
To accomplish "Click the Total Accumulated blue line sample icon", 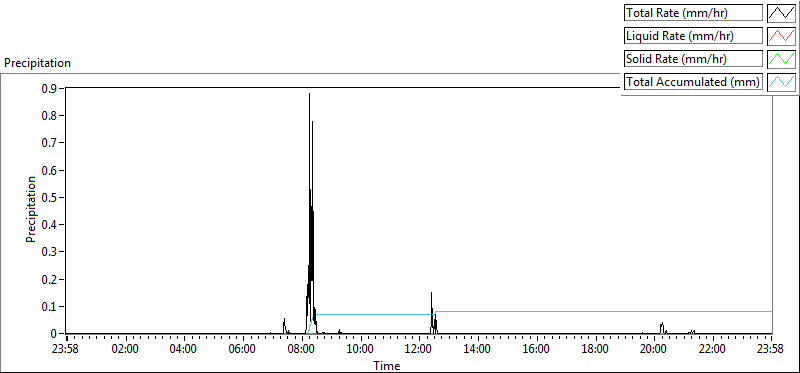I will [x=781, y=82].
